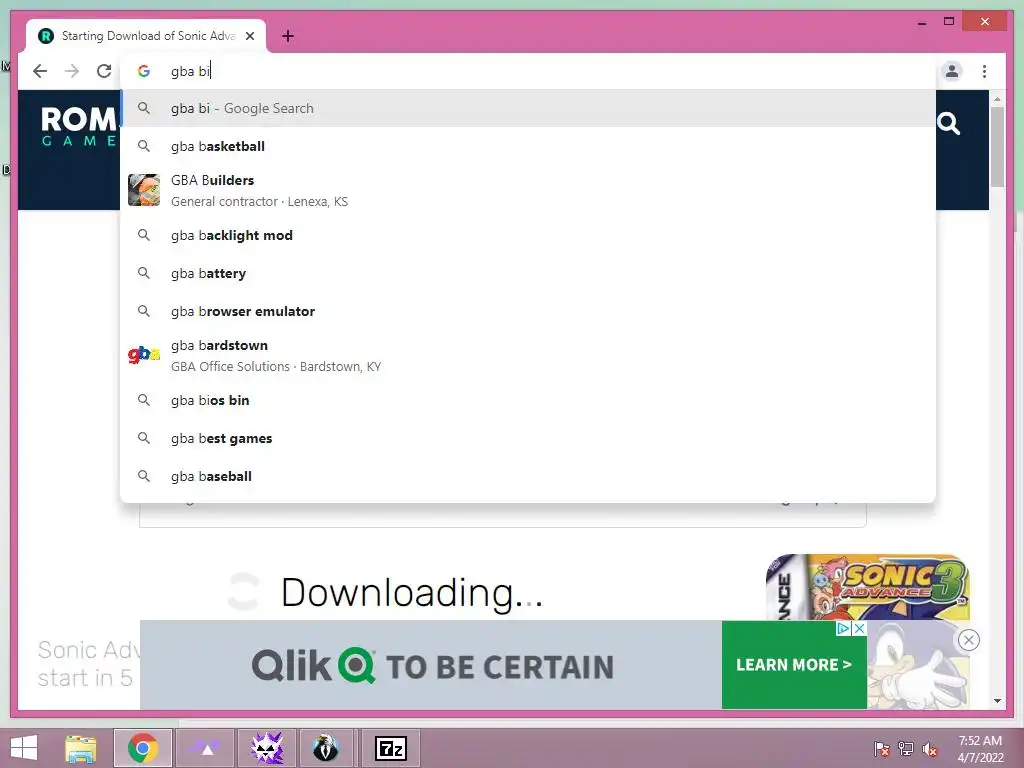
Task: Select the 'gba best games' suggestion
Action: [528, 438]
